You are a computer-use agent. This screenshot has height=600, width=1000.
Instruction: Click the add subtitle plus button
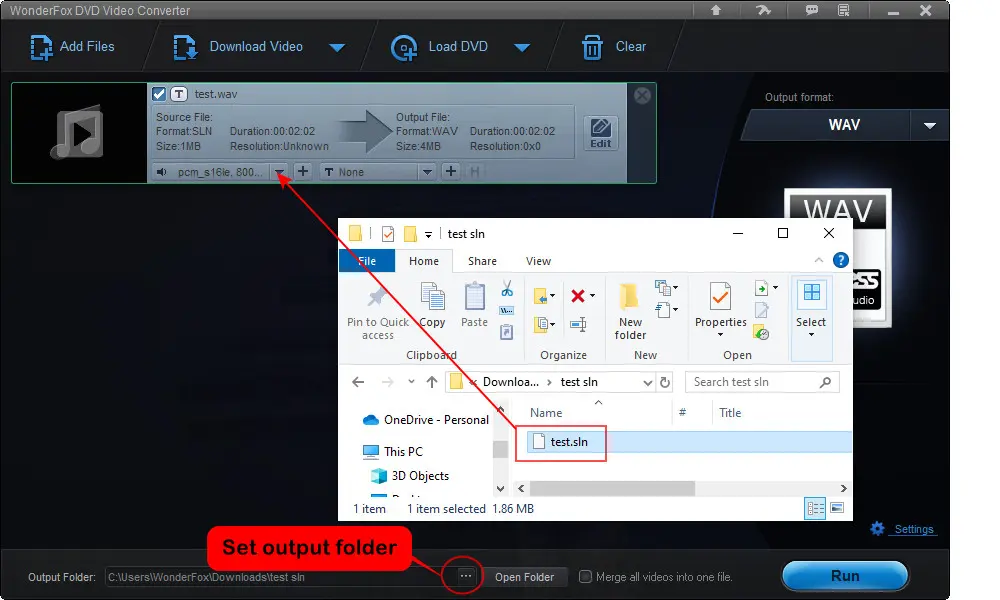tap(451, 172)
